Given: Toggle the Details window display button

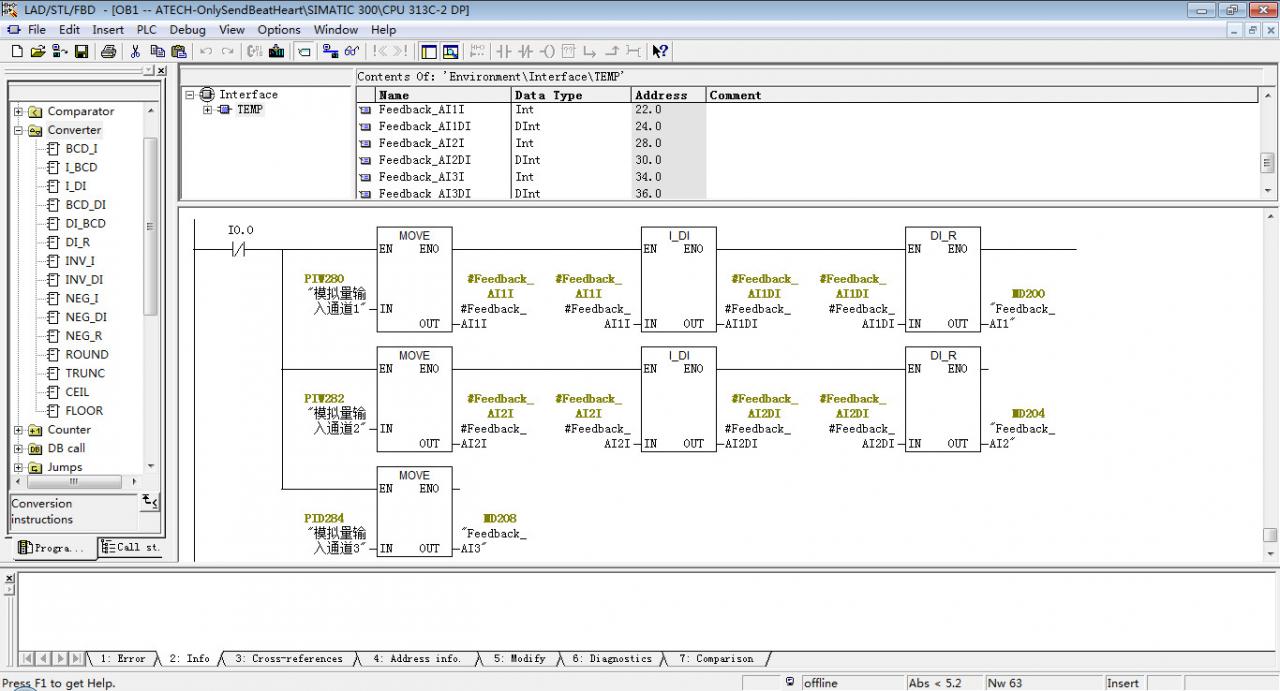Looking at the screenshot, I should pyautogui.click(x=450, y=51).
